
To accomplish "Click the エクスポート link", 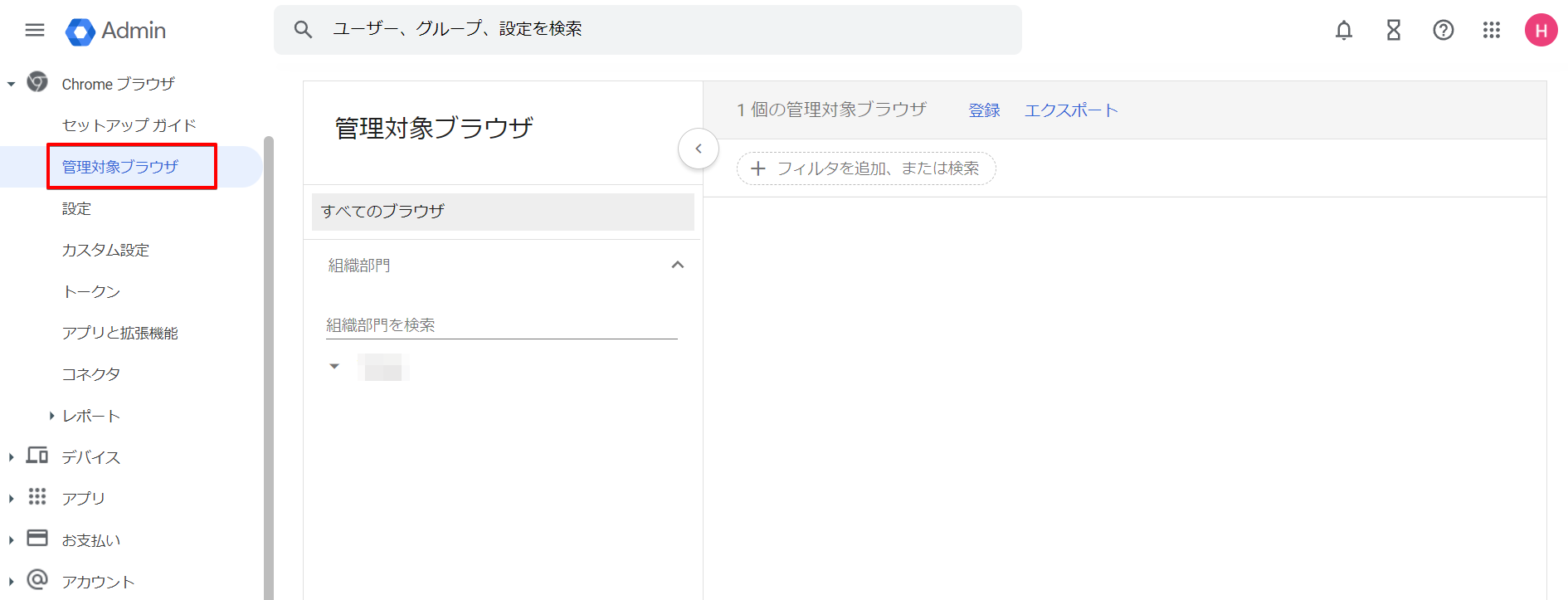I will 1071,110.
